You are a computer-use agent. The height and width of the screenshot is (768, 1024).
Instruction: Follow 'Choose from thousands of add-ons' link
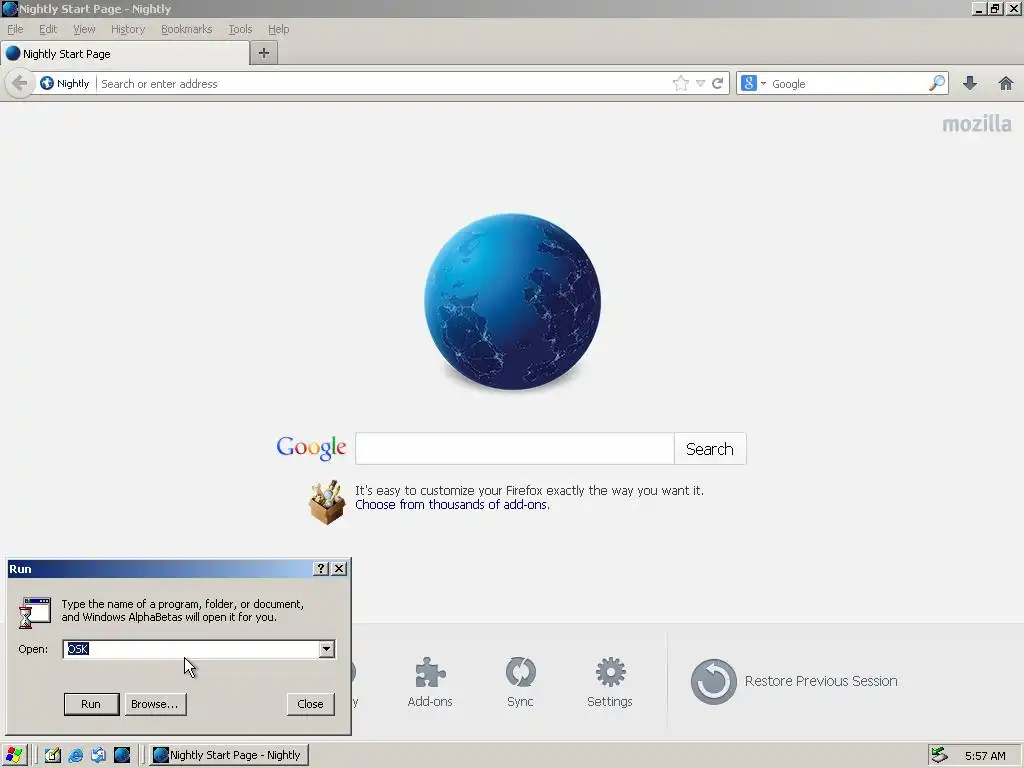click(x=452, y=505)
